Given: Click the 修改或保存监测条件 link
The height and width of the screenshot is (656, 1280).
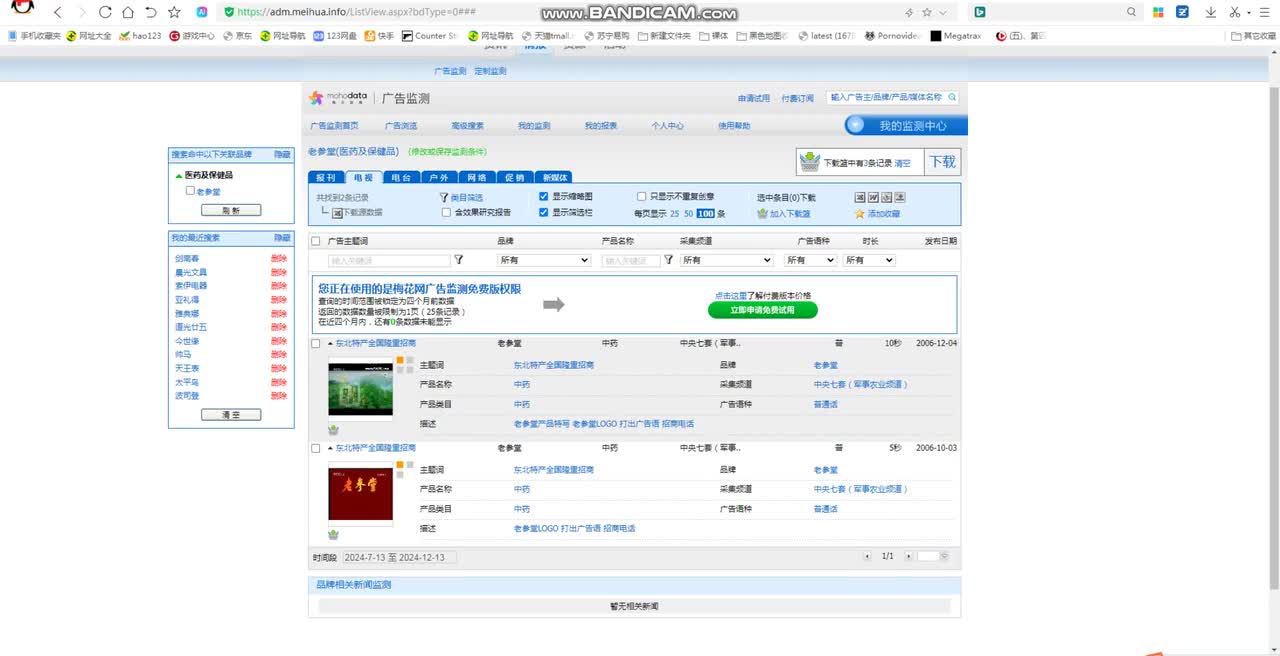Looking at the screenshot, I should (447, 152).
